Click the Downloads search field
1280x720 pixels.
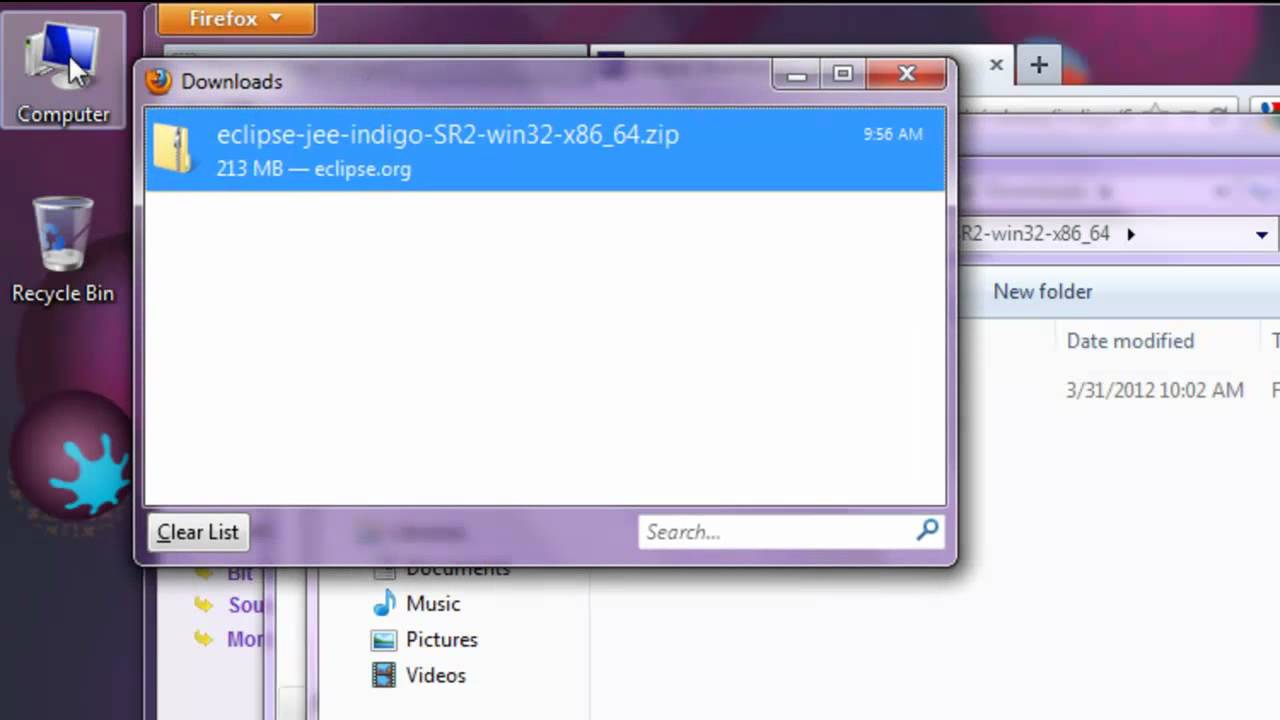790,532
